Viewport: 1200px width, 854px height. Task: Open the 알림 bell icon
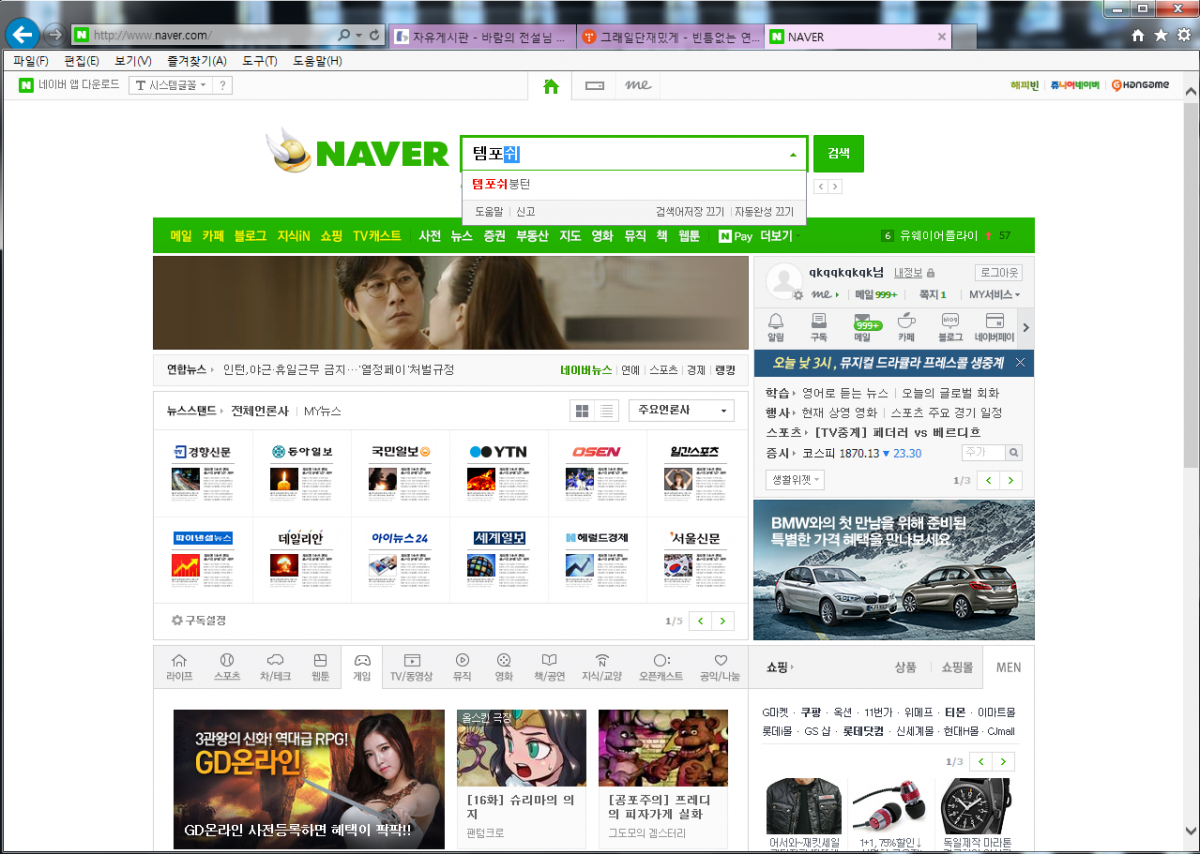776,326
